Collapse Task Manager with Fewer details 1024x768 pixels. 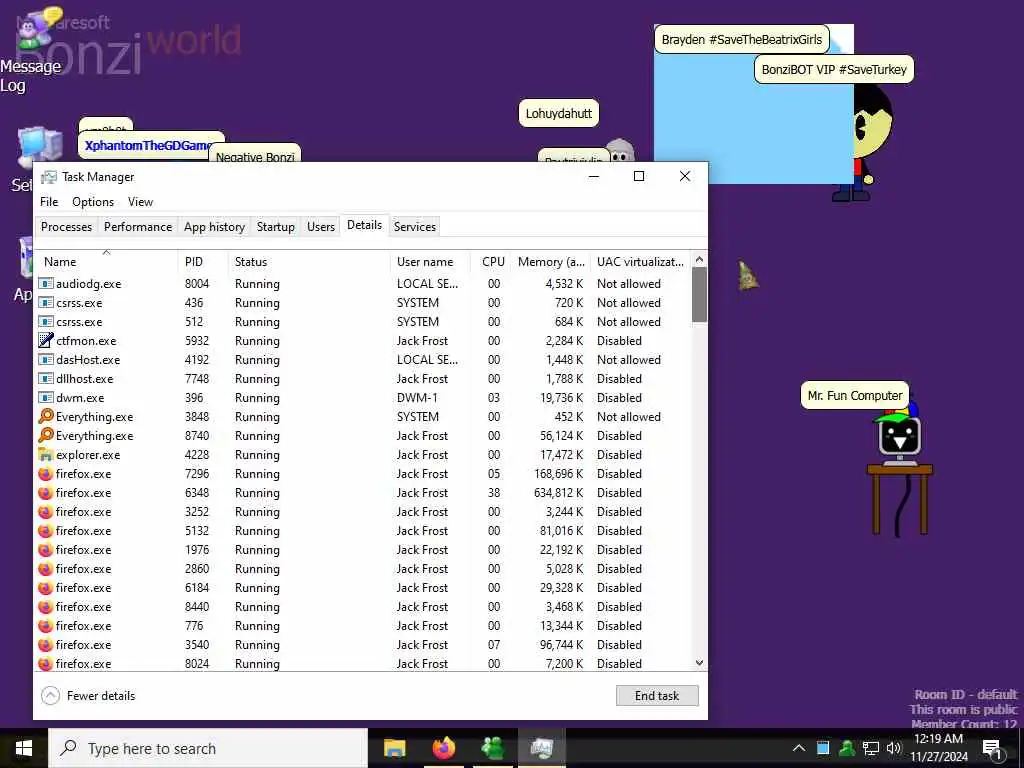pyautogui.click(x=88, y=696)
